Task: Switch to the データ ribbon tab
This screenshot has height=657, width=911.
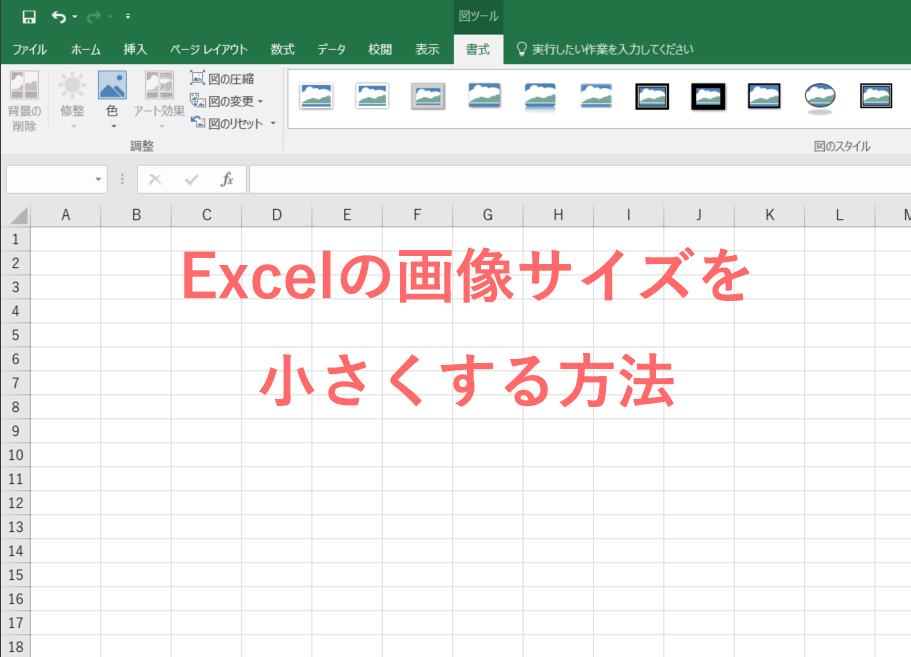Action: 330,48
